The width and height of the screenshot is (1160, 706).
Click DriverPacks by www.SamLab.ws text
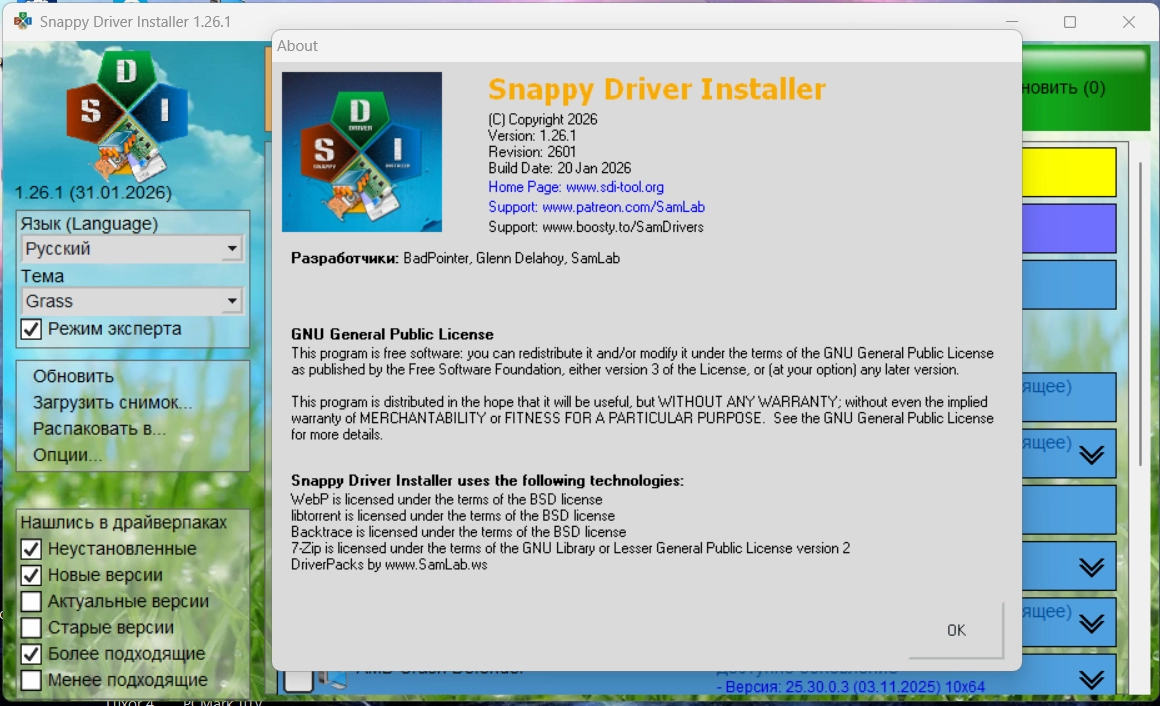click(389, 565)
